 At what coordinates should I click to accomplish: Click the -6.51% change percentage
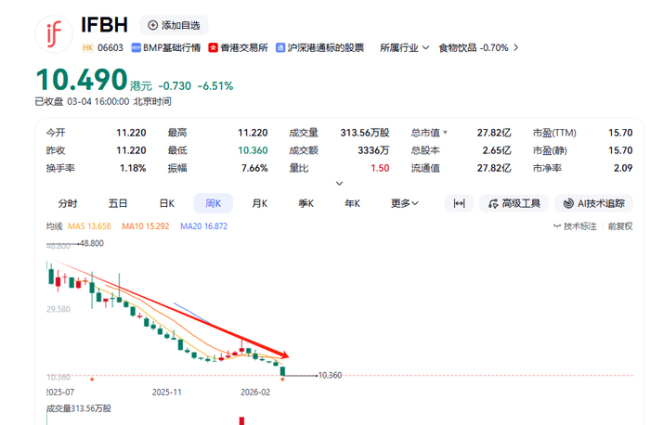[x=215, y=86]
